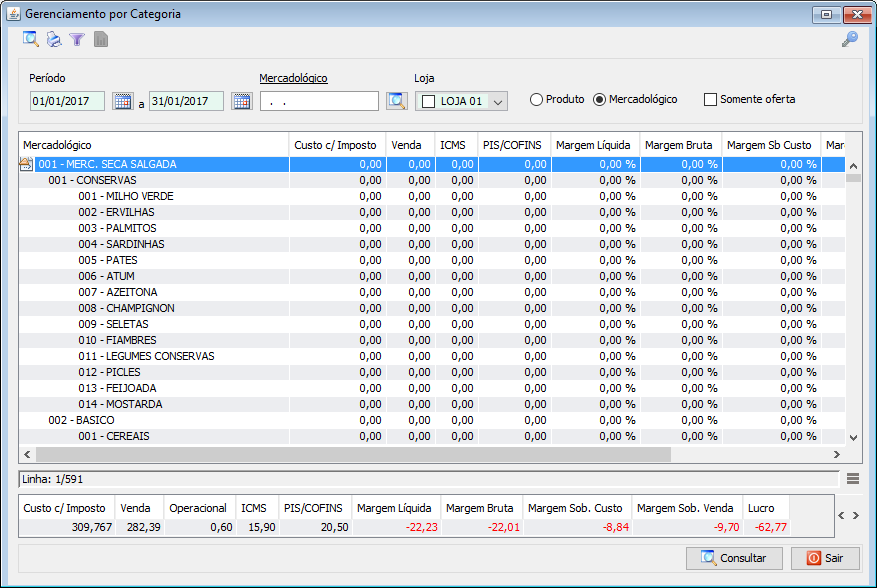Click the purple funnel filter icon
Viewport: 877px width, 588px height.
tap(77, 39)
